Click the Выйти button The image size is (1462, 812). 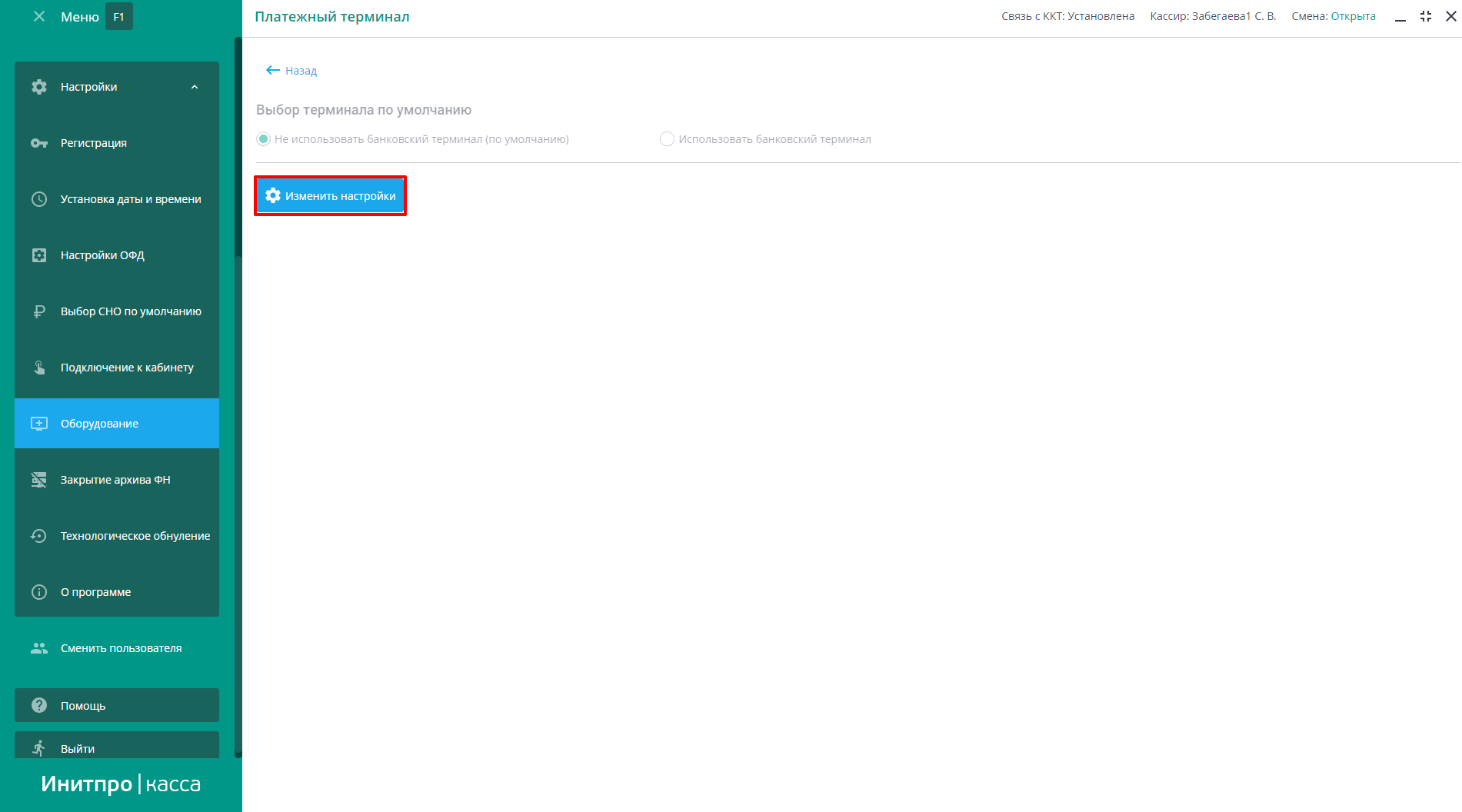click(x=117, y=745)
